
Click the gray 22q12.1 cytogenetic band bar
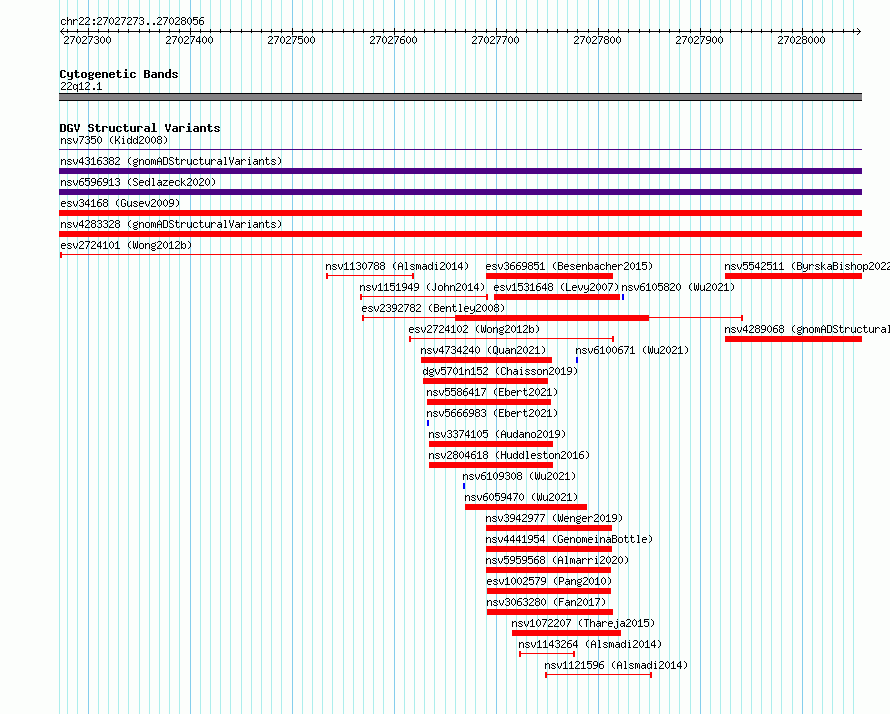coord(460,97)
